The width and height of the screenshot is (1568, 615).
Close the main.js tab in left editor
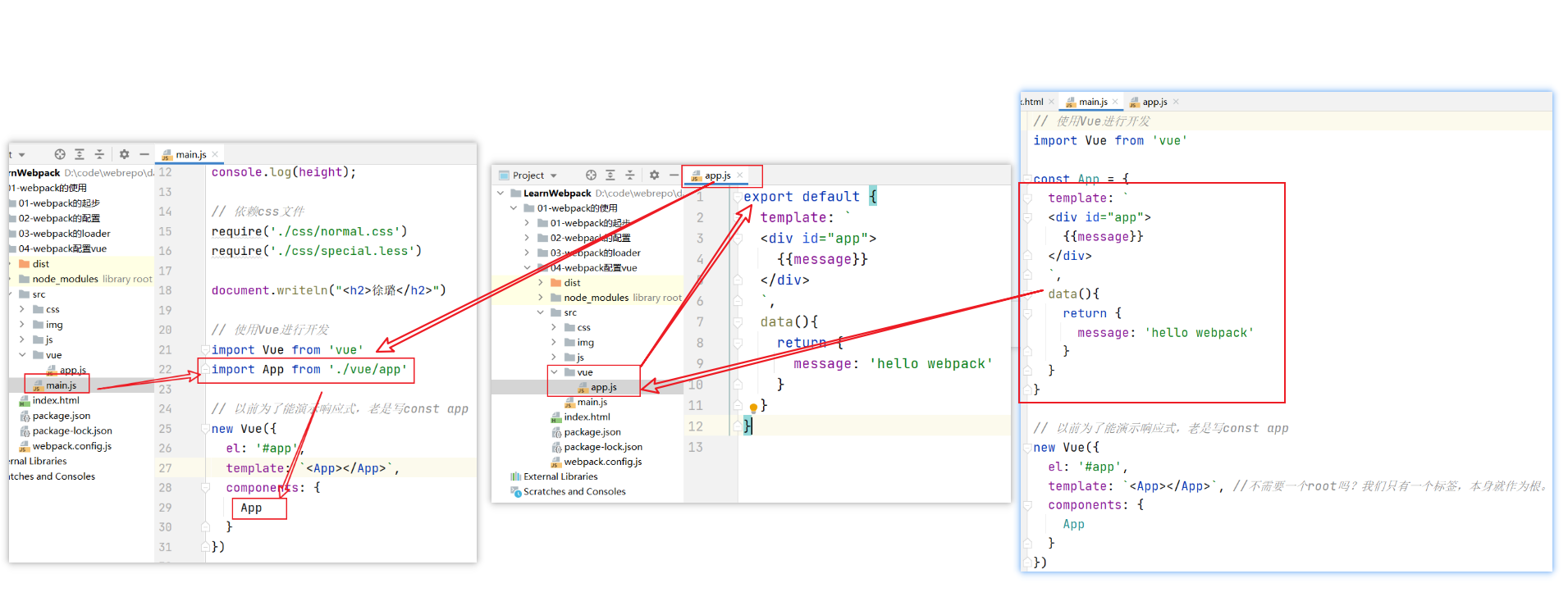(x=215, y=154)
